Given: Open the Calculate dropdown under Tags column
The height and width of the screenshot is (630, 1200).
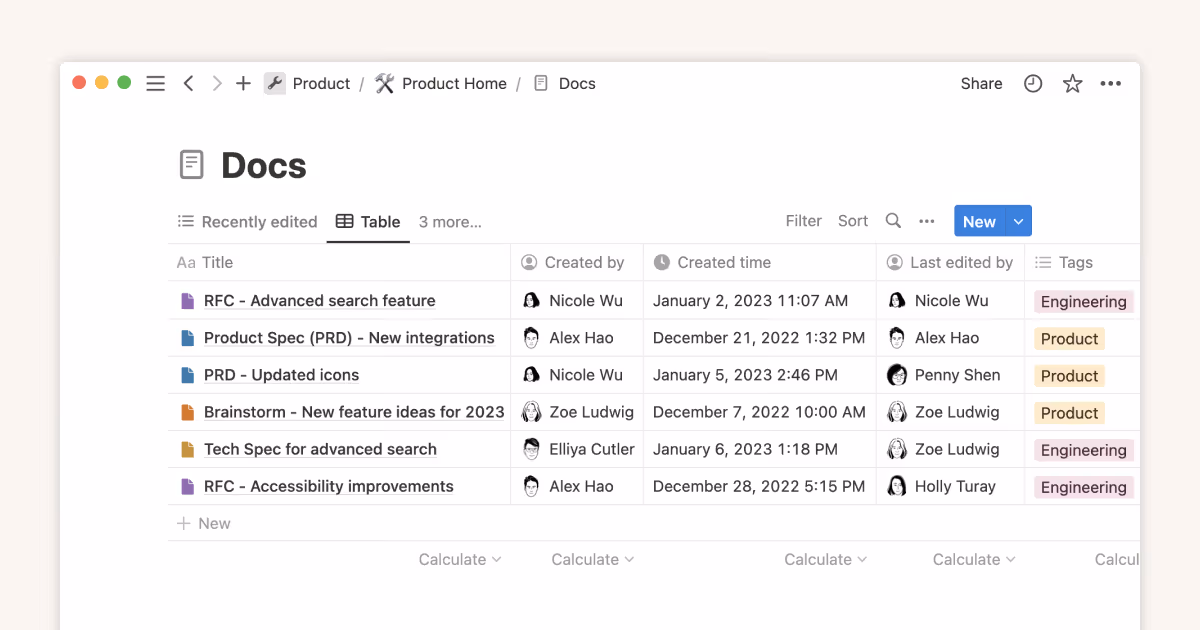Looking at the screenshot, I should 1117,559.
